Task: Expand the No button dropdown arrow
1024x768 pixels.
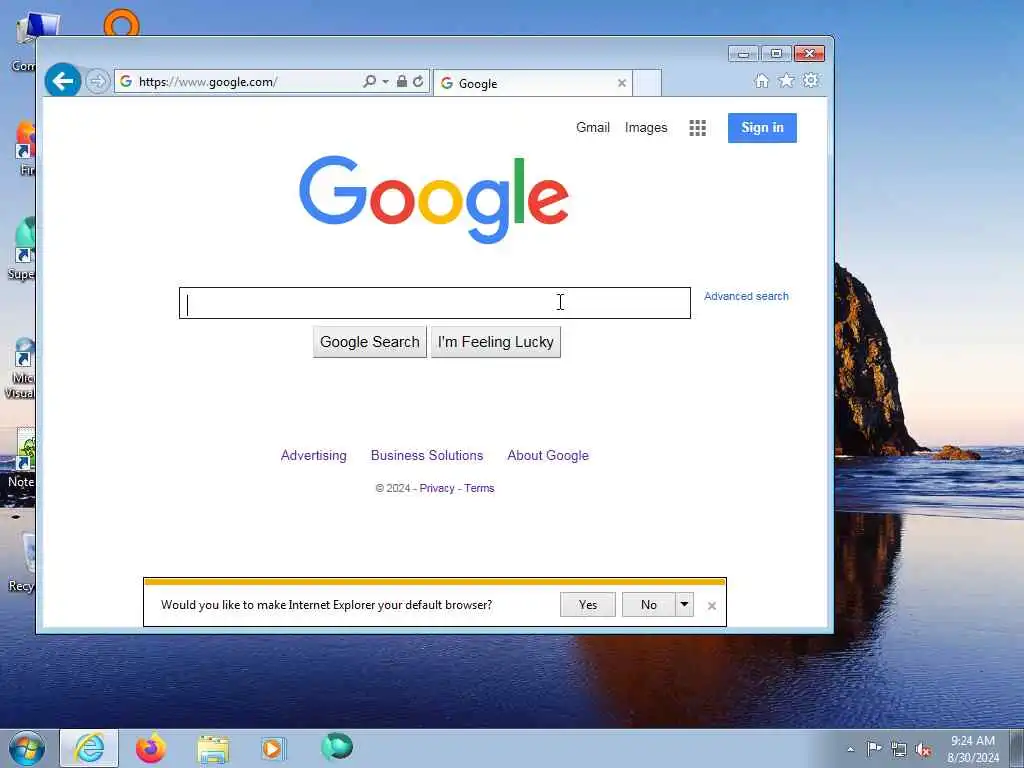Action: (x=684, y=605)
